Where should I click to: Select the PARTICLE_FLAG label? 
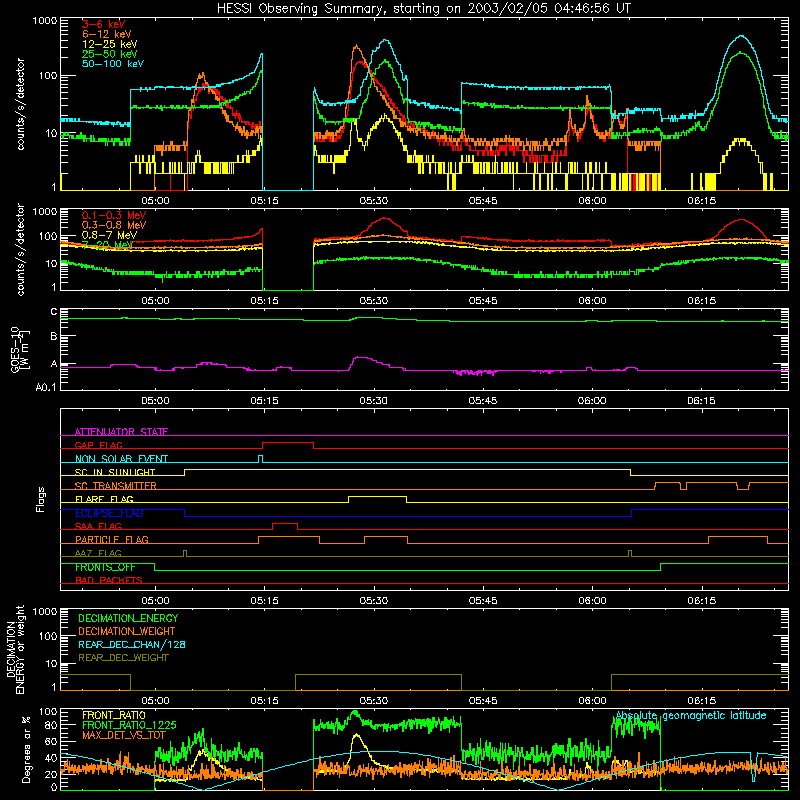[x=112, y=540]
